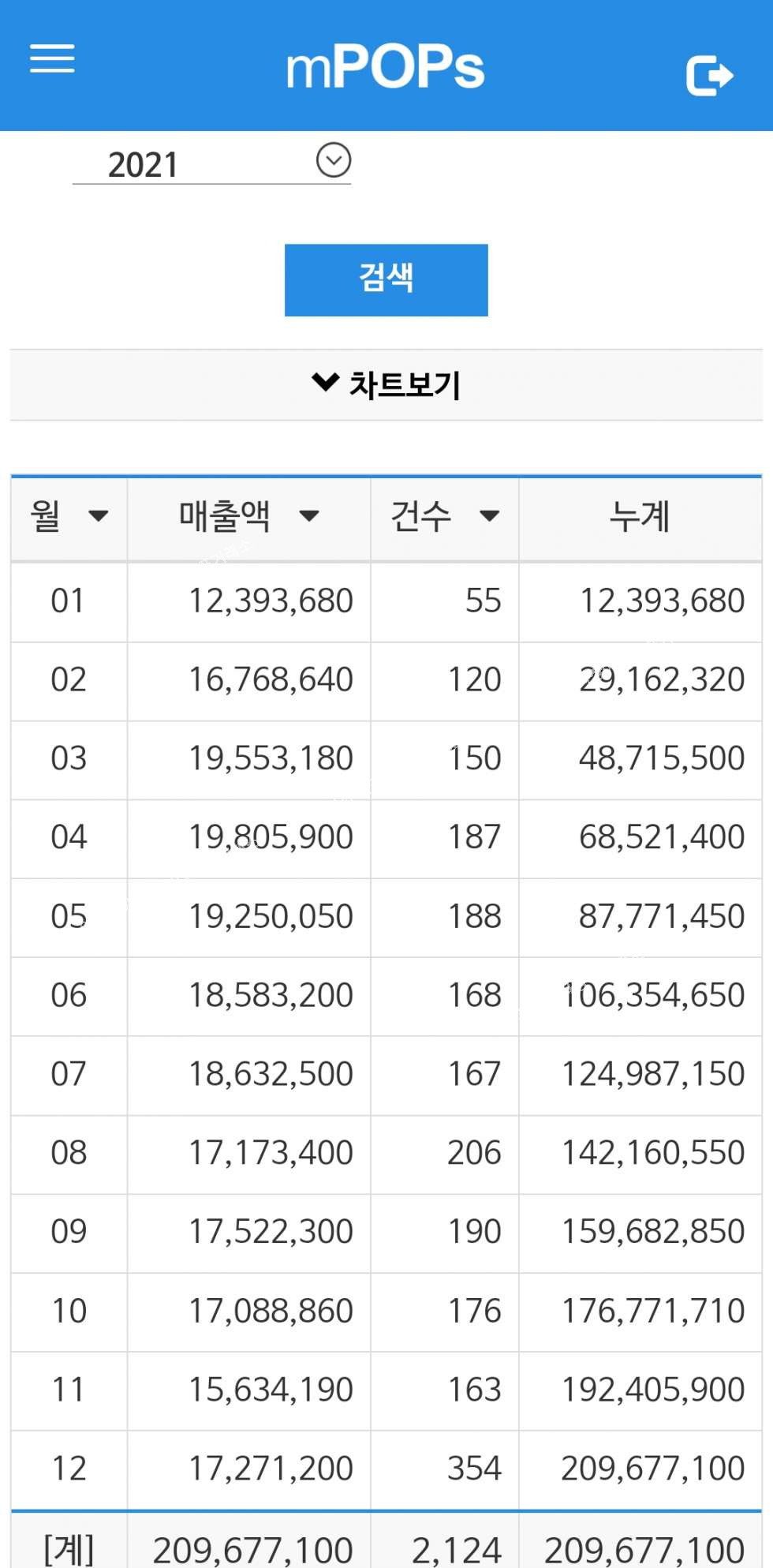Tap the mPOPs logo title
773x1568 pixels.
tap(385, 67)
